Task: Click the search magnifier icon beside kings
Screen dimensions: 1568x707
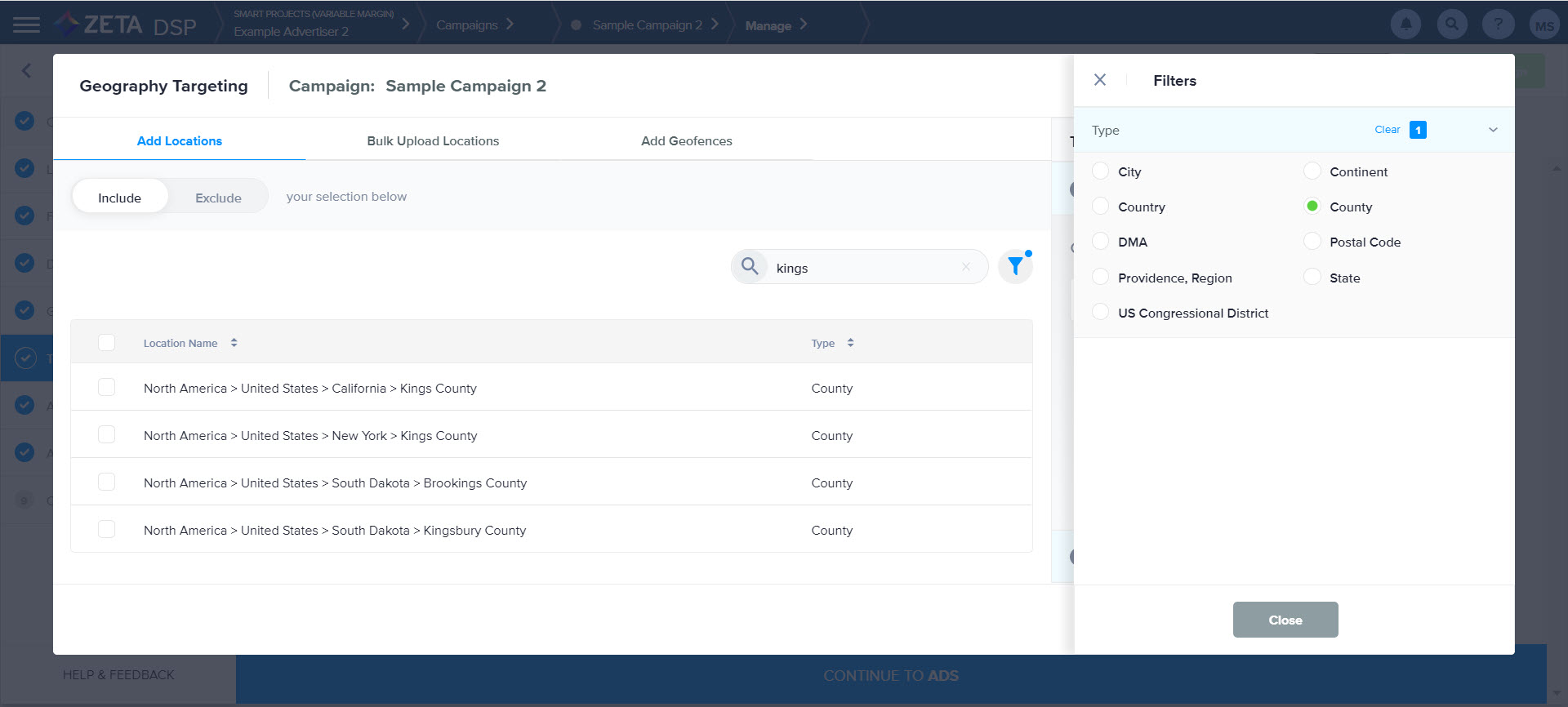Action: (750, 266)
